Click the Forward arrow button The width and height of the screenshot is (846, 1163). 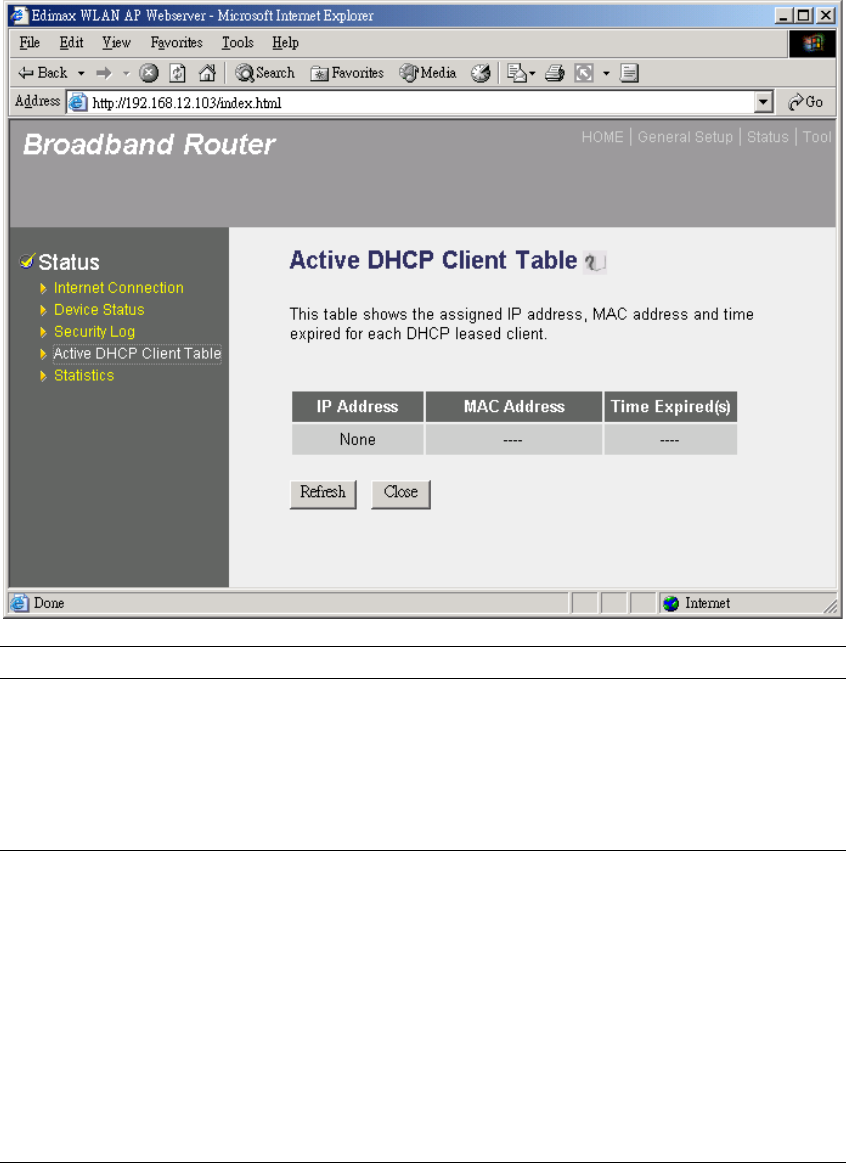(103, 73)
